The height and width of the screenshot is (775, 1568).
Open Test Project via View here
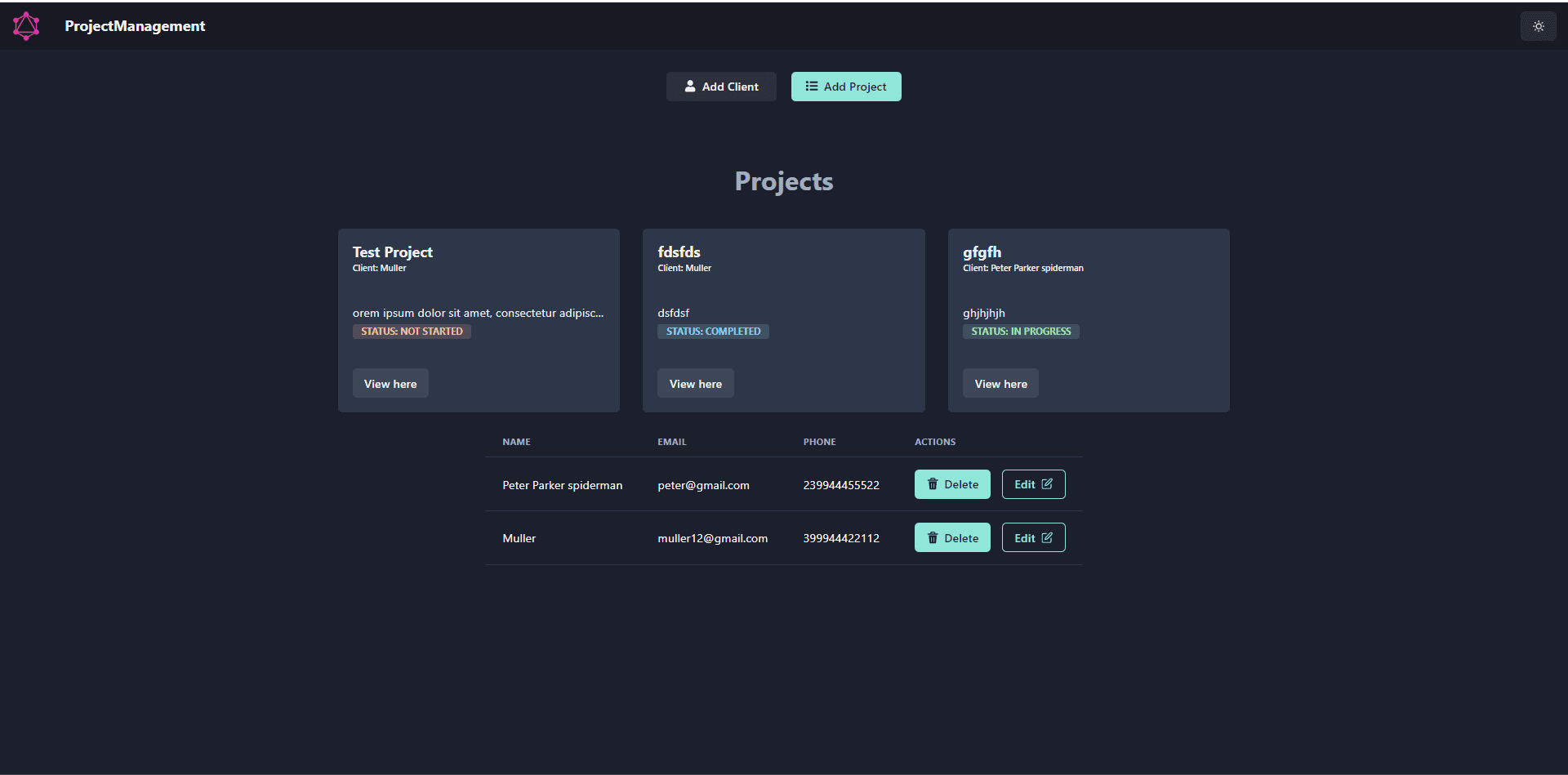point(390,383)
